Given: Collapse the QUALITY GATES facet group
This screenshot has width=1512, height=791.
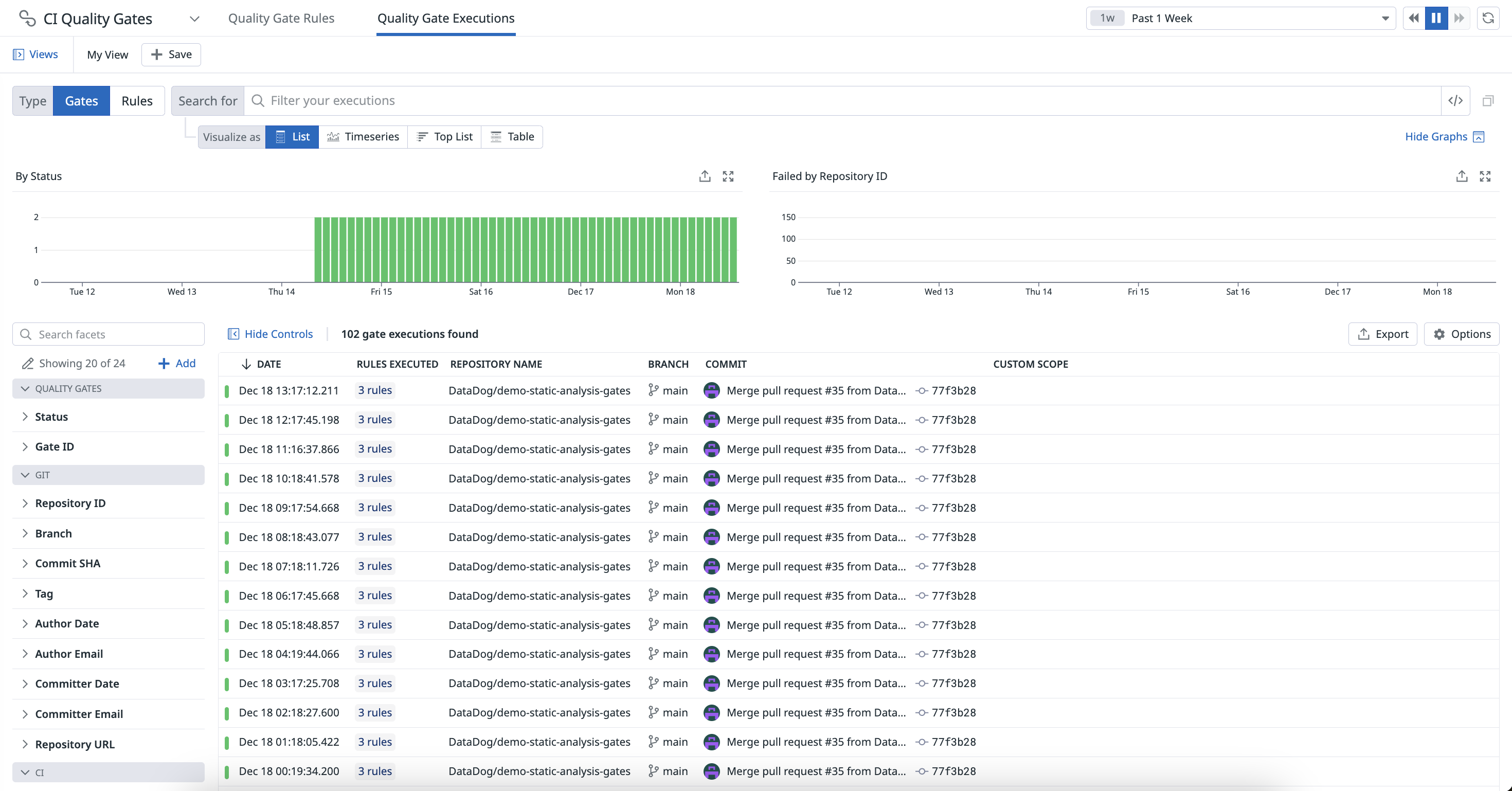Looking at the screenshot, I should click(x=109, y=388).
